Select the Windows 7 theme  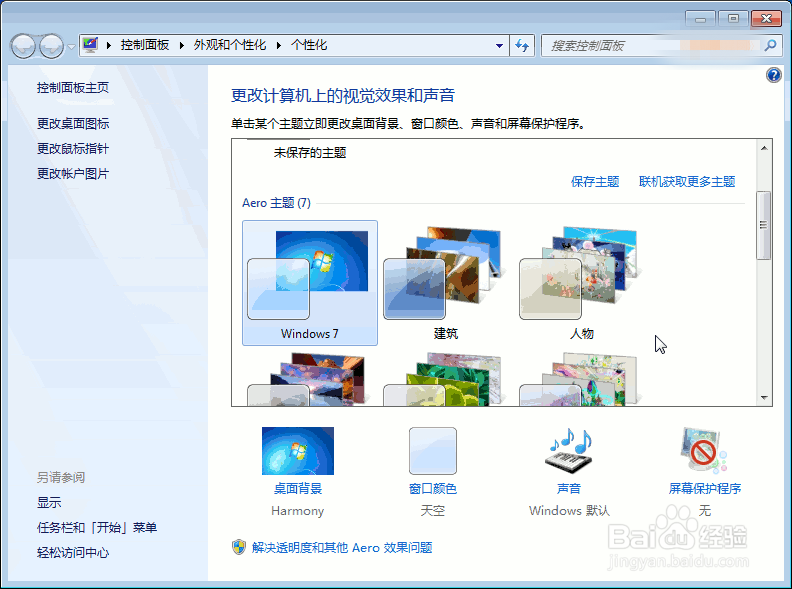[310, 283]
